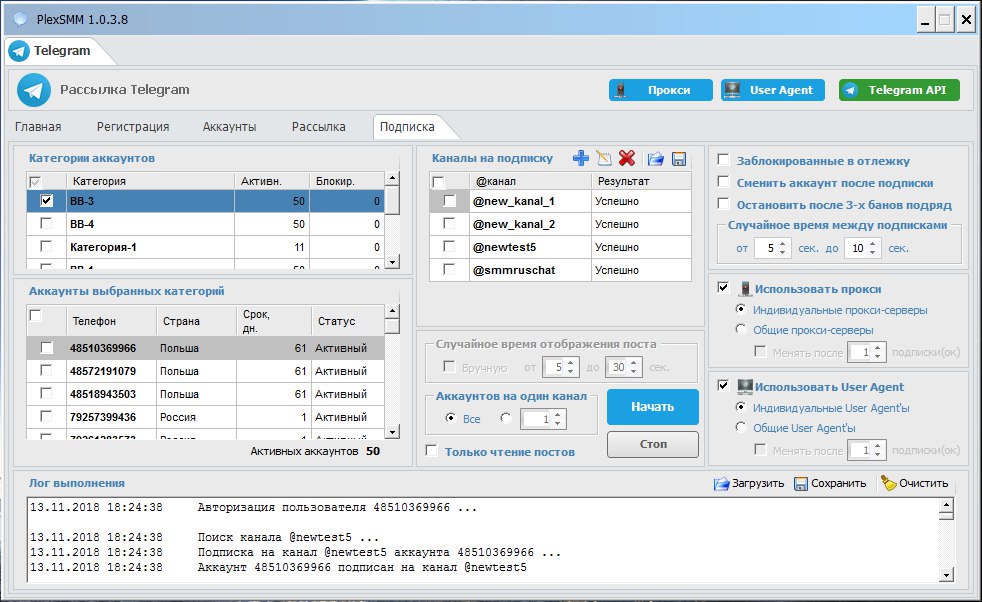
Task: Select Индивидуальные User Agent'ы radio
Action: (x=741, y=407)
